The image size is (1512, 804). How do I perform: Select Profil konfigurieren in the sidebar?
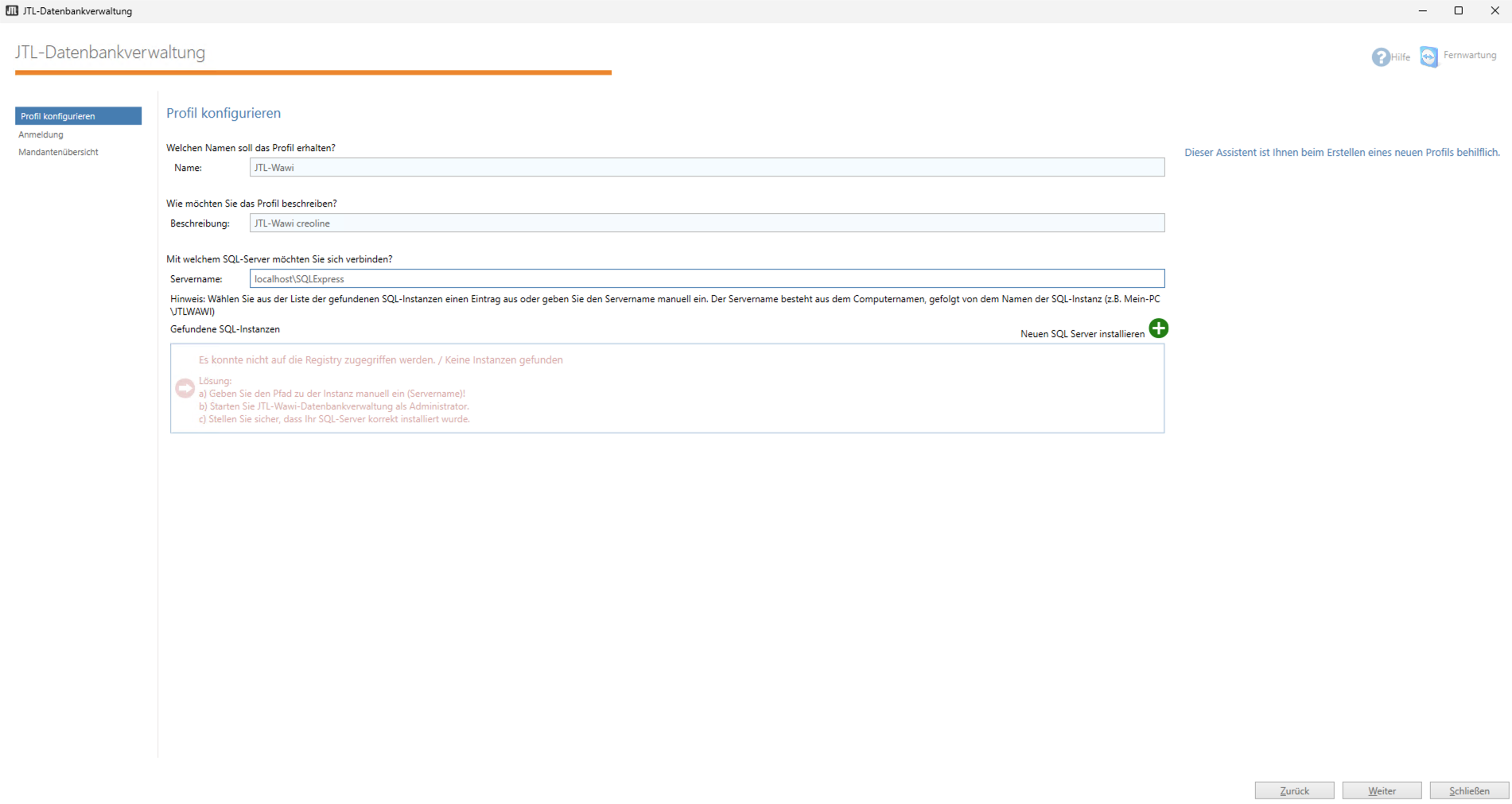tap(78, 116)
